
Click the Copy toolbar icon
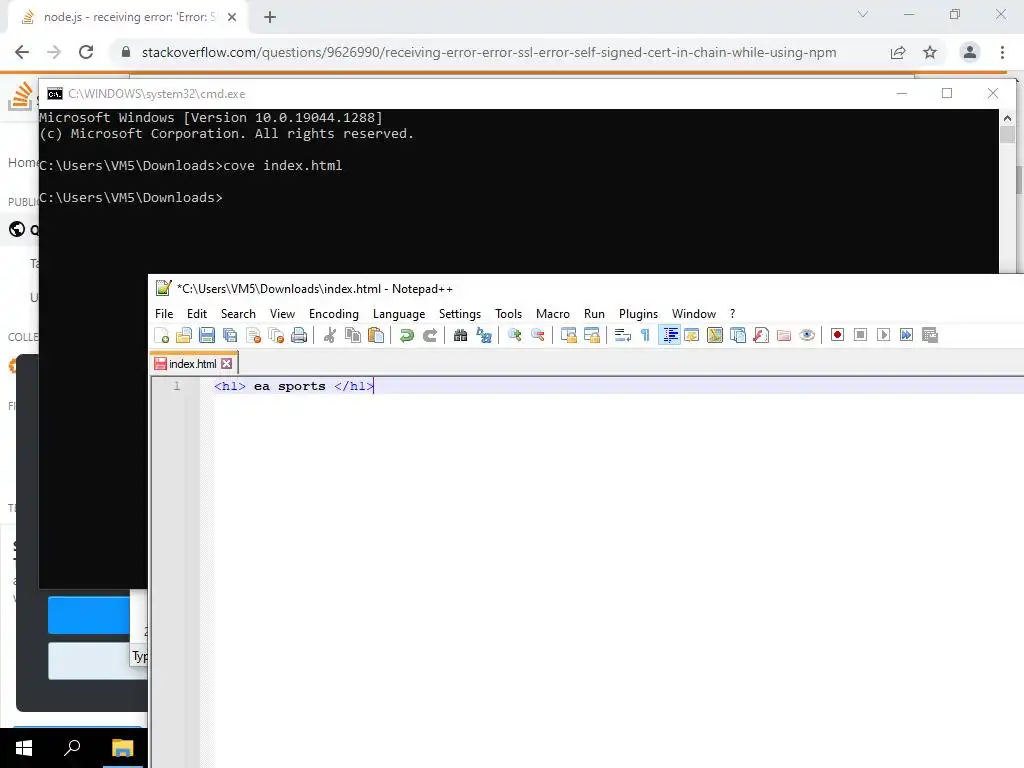pos(353,335)
